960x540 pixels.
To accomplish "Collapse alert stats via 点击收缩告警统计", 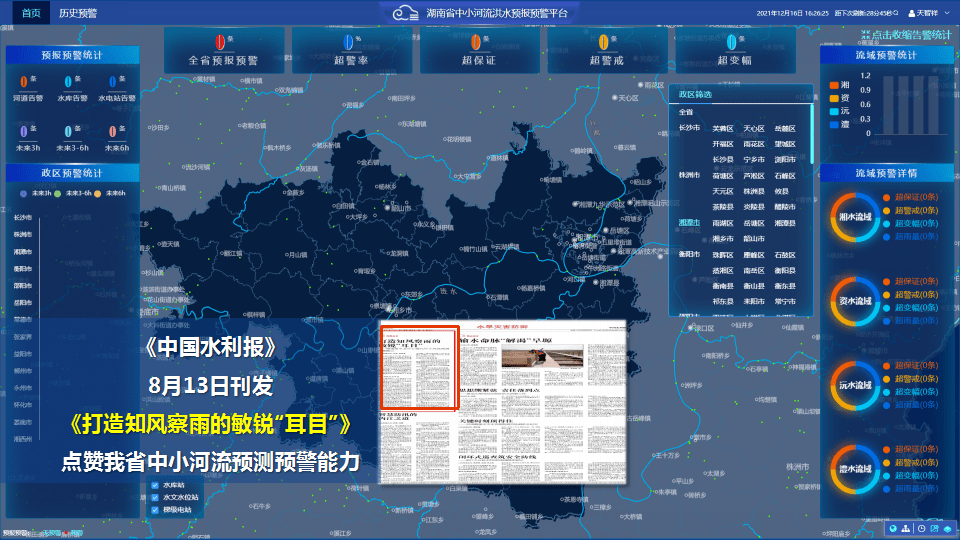I will 912,35.
